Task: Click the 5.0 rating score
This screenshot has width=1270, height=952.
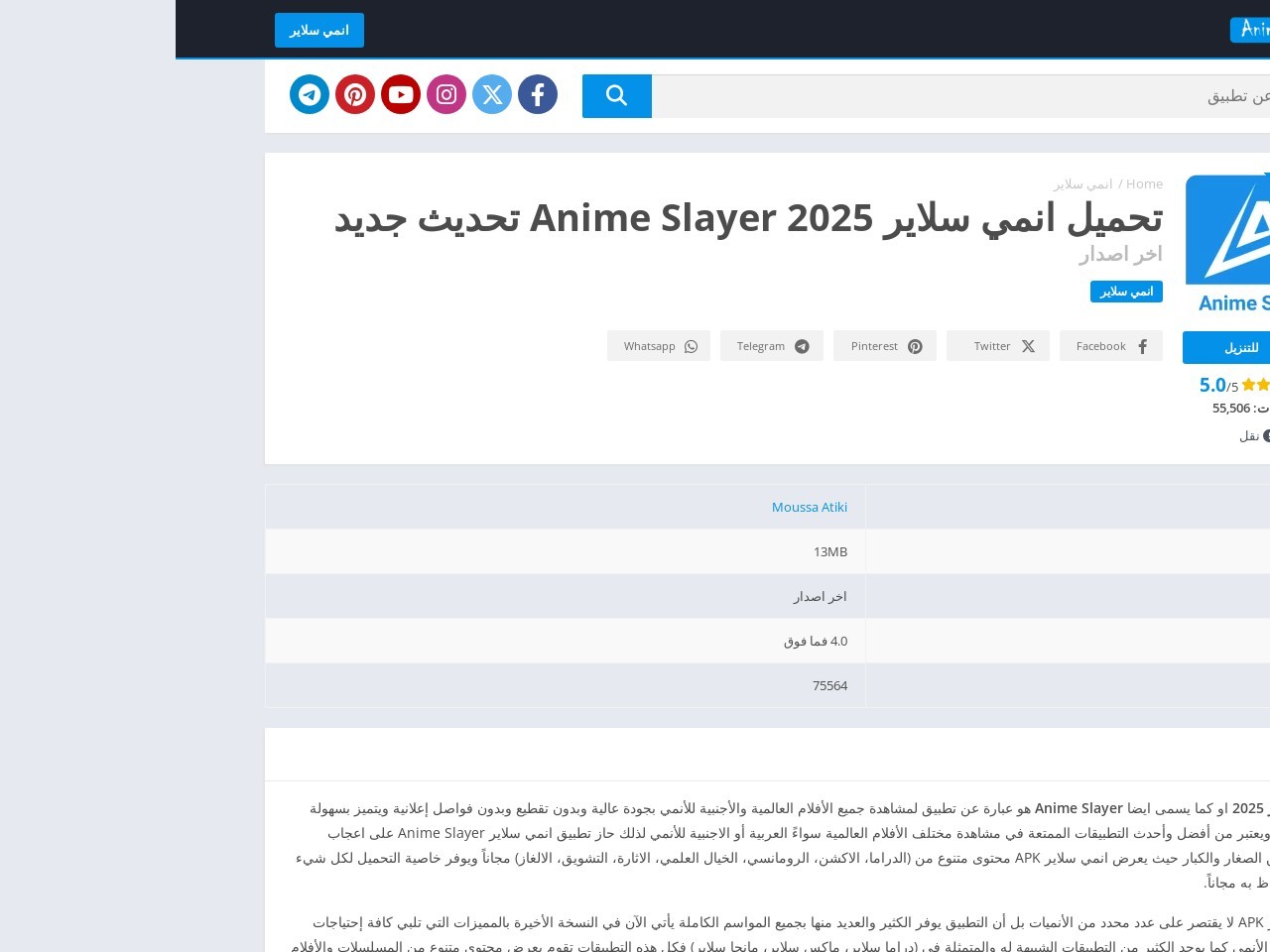Action: (1212, 385)
